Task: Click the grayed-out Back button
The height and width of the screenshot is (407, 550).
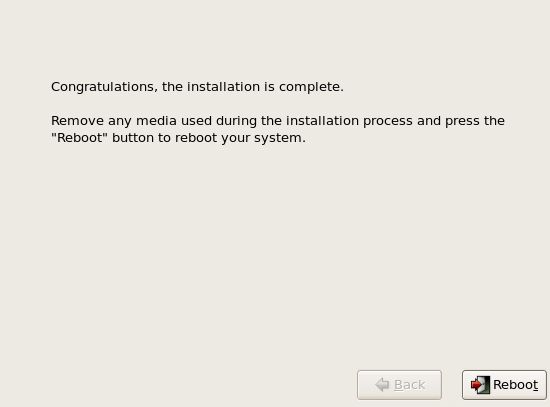Action: 399,385
